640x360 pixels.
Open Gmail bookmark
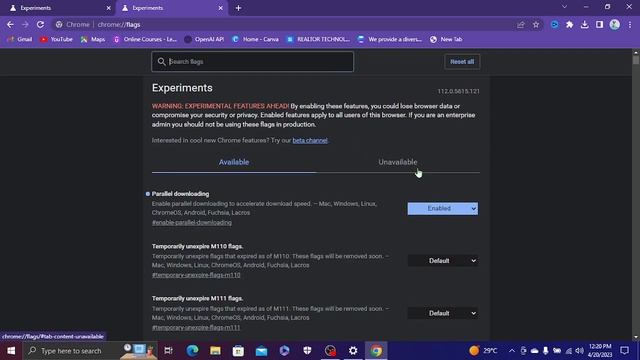coord(20,39)
